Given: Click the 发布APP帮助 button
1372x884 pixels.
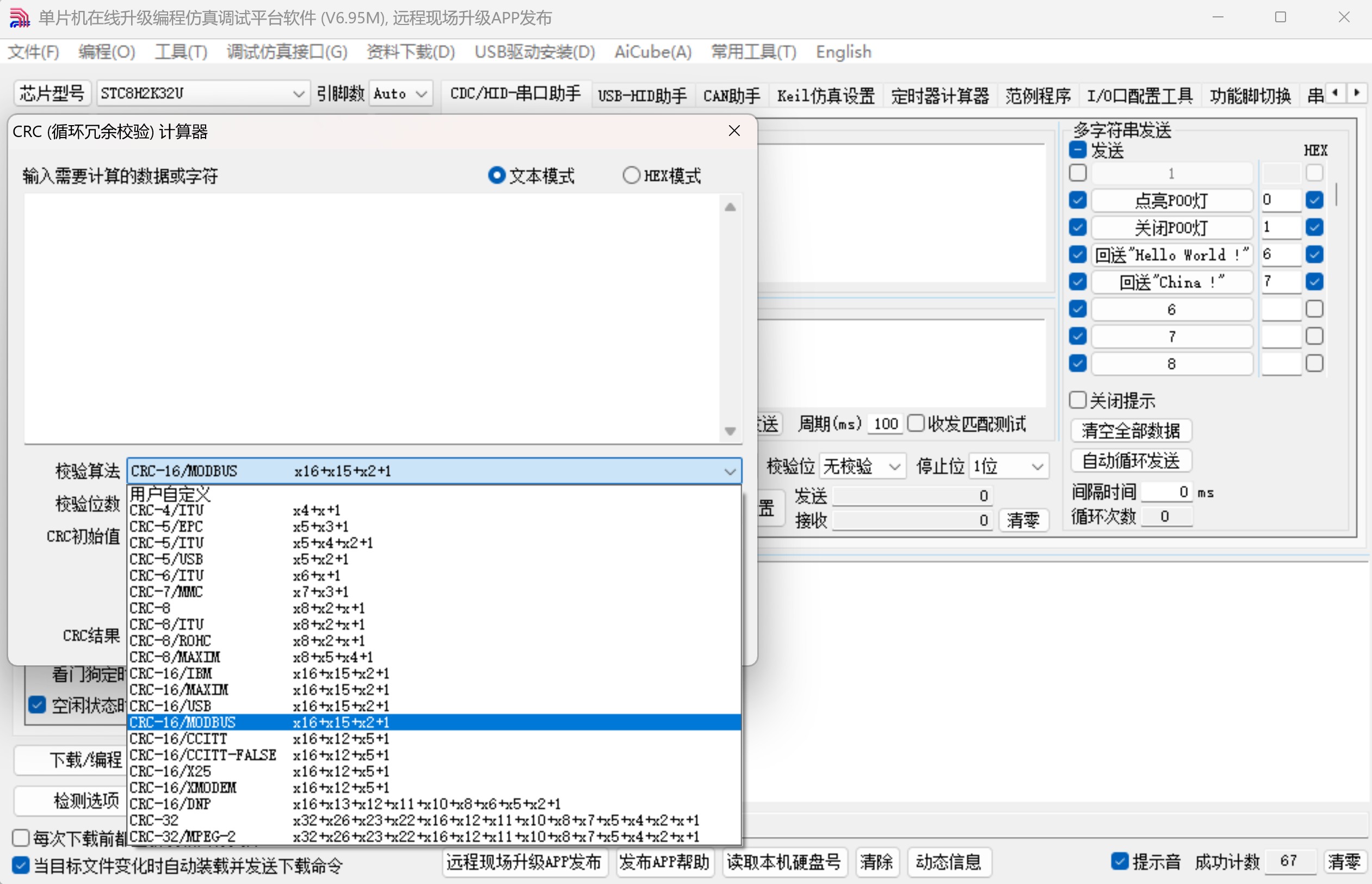Looking at the screenshot, I should click(664, 862).
